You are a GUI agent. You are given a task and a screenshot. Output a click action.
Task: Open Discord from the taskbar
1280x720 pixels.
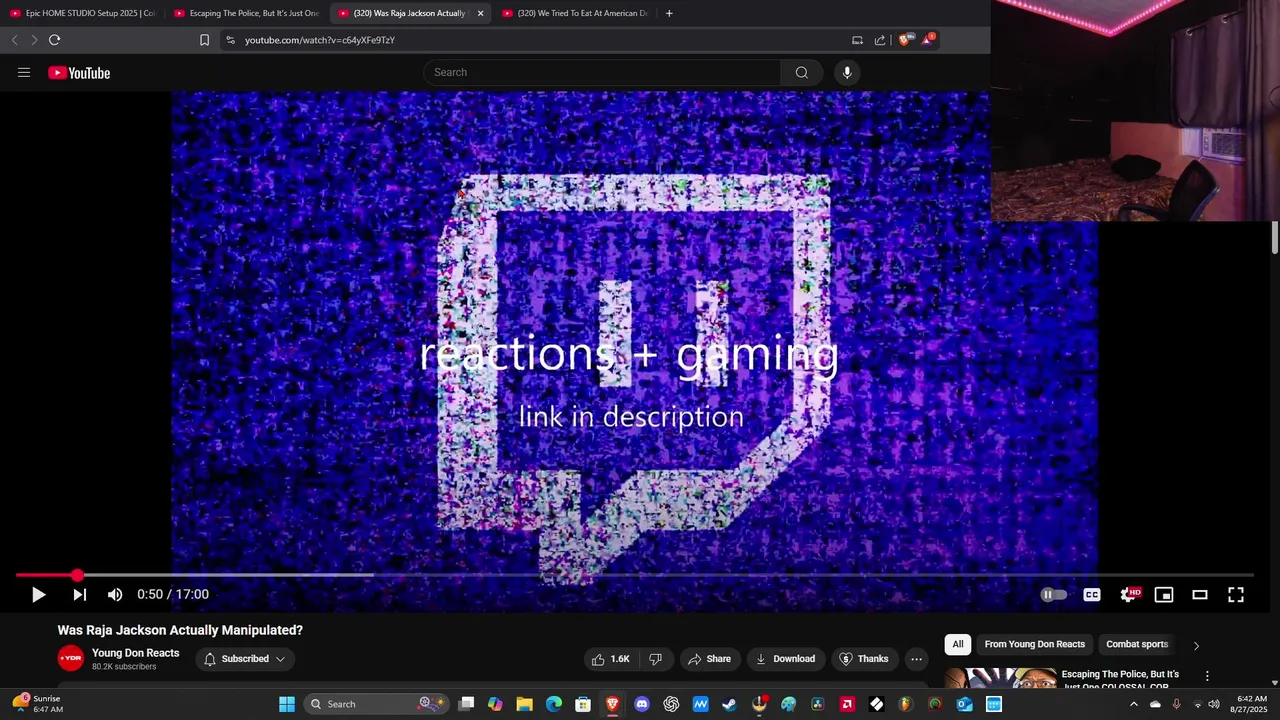coord(642,704)
